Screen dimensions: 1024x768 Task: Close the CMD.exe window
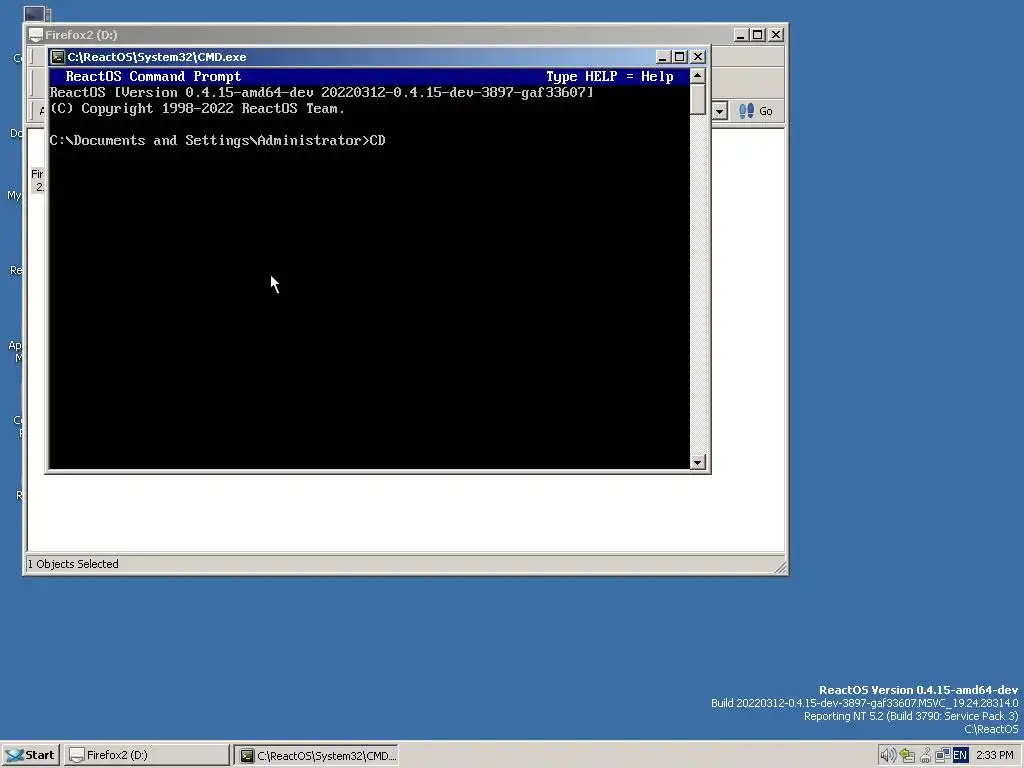[697, 57]
